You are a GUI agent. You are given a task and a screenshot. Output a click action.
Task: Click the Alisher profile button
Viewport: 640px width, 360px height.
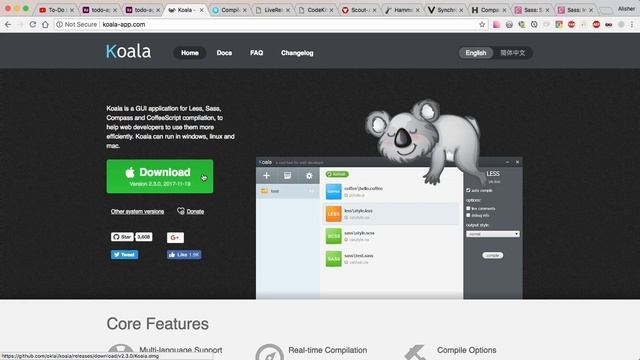[626, 9]
